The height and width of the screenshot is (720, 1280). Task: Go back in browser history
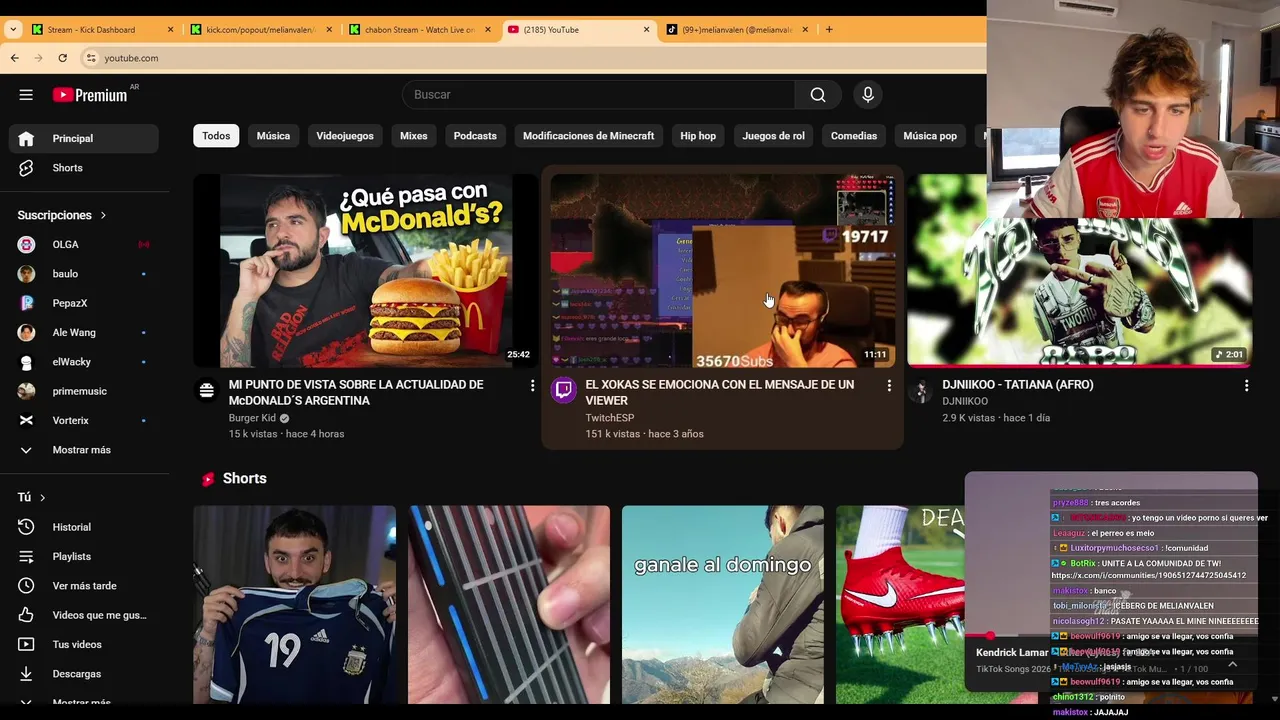click(14, 58)
